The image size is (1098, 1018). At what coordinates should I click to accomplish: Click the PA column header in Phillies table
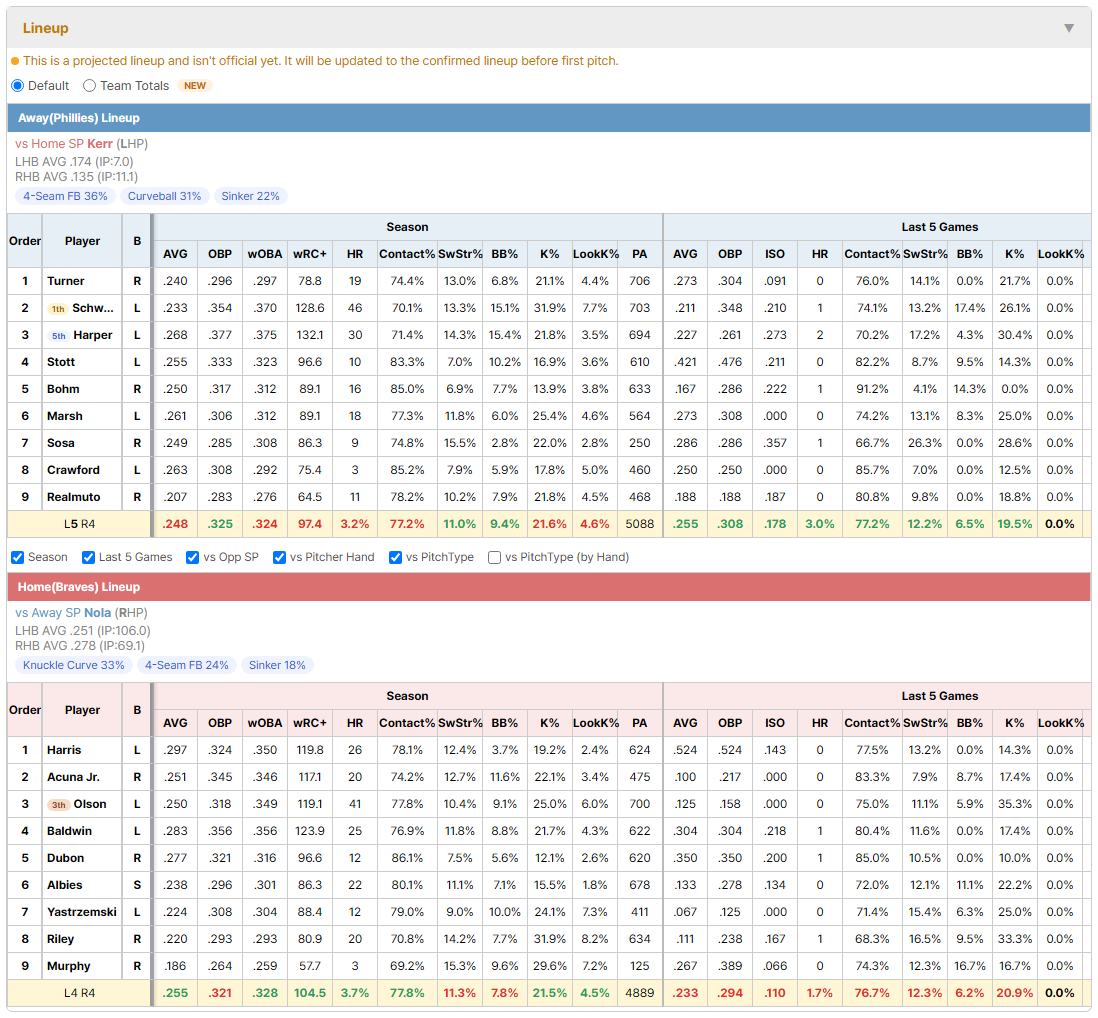pyautogui.click(x=639, y=254)
